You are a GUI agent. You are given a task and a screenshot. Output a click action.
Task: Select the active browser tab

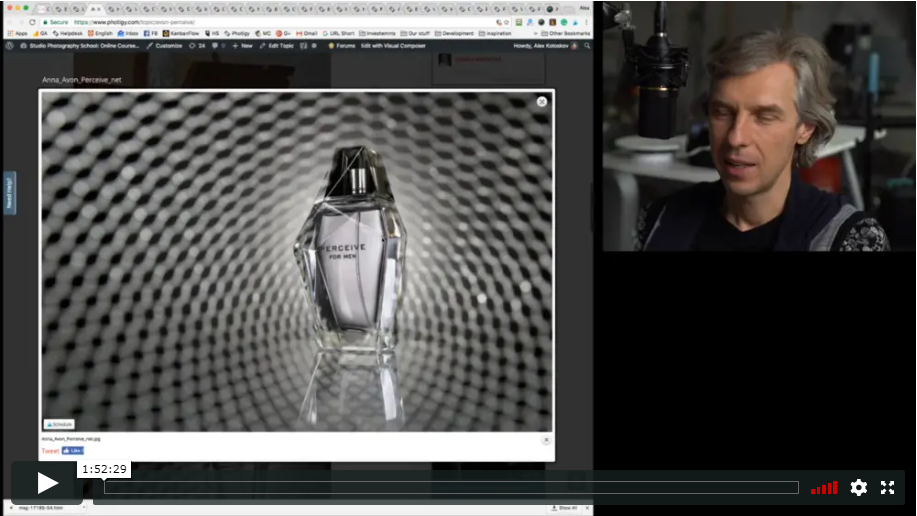[96, 9]
